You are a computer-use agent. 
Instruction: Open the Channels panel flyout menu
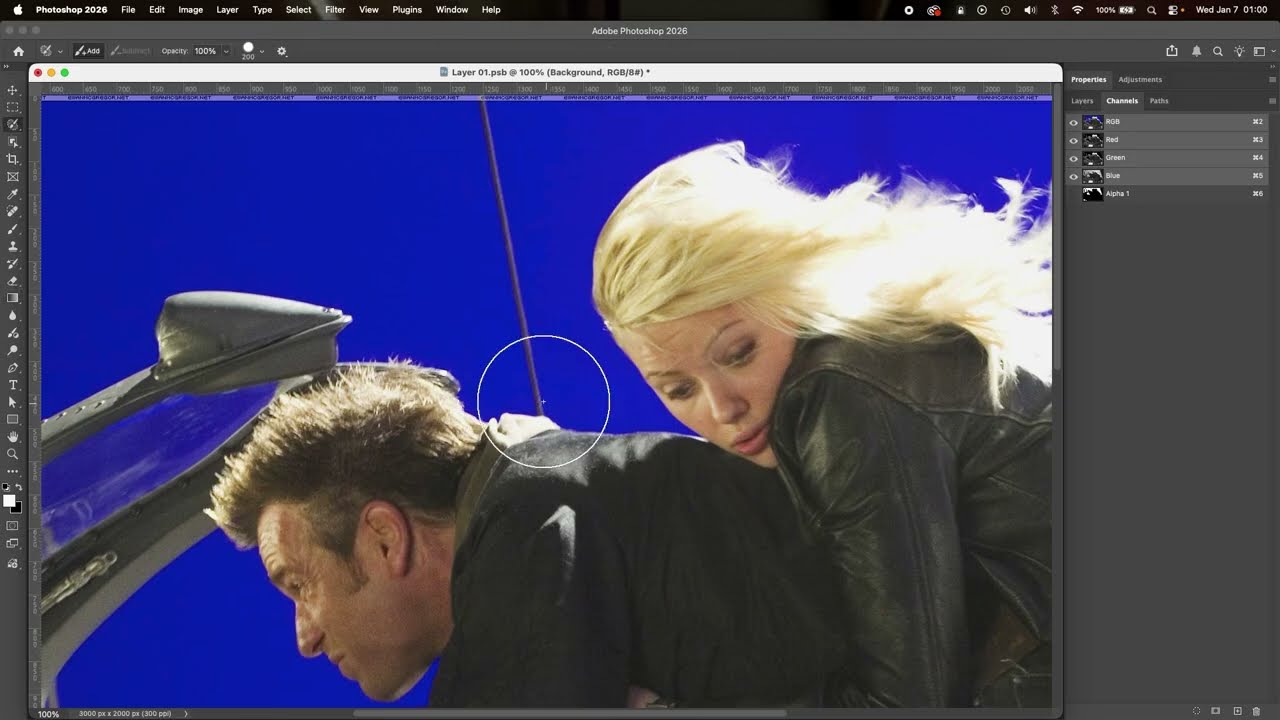coord(1272,101)
